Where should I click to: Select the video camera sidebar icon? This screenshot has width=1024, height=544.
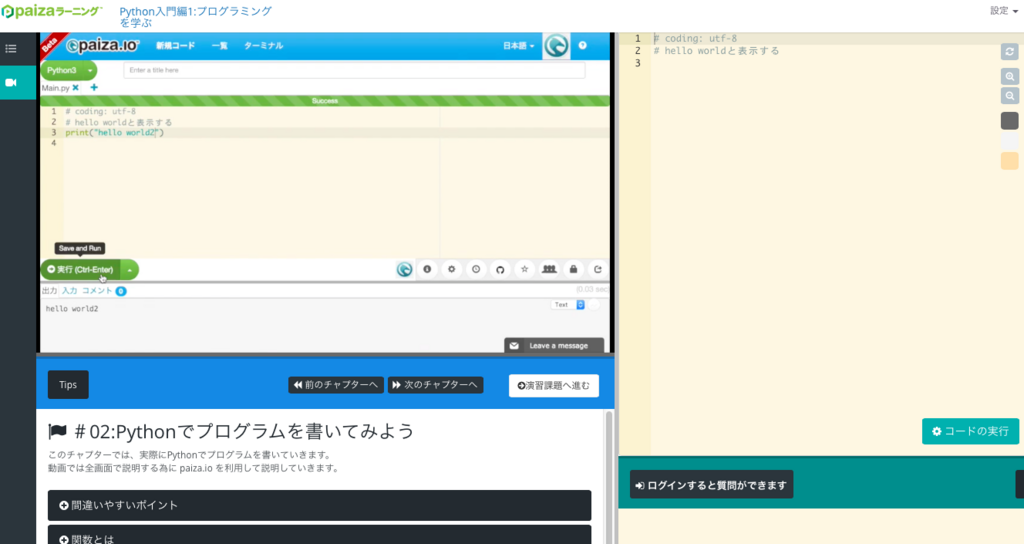pos(11,82)
